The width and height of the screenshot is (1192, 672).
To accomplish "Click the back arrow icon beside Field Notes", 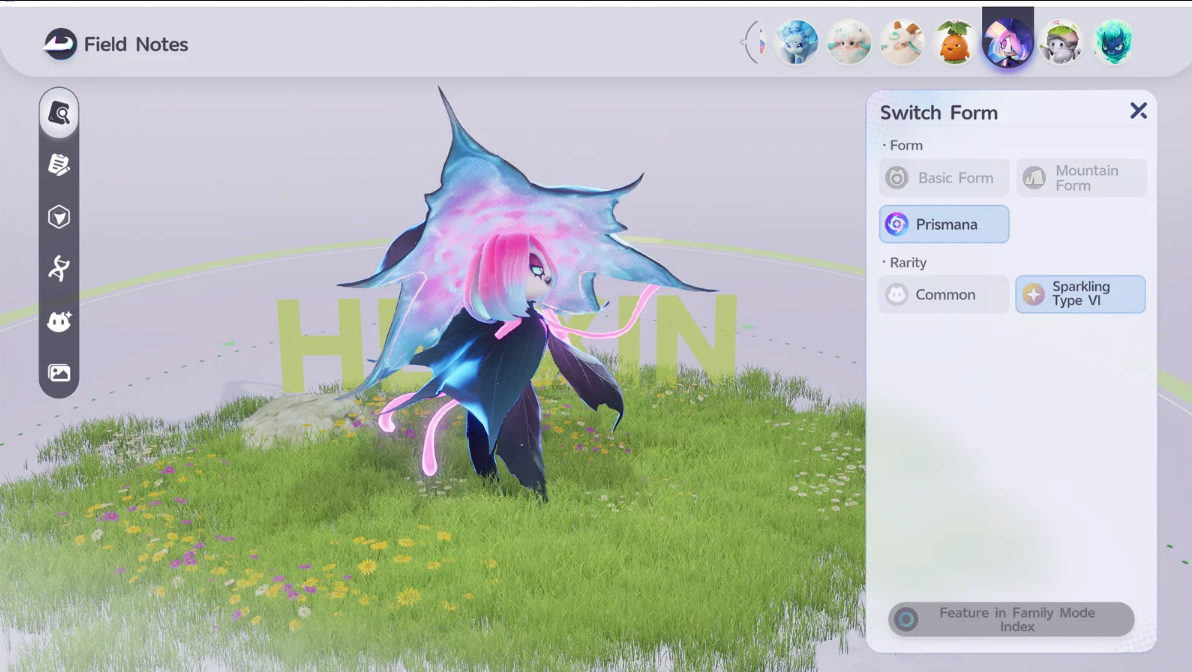I will pyautogui.click(x=60, y=44).
